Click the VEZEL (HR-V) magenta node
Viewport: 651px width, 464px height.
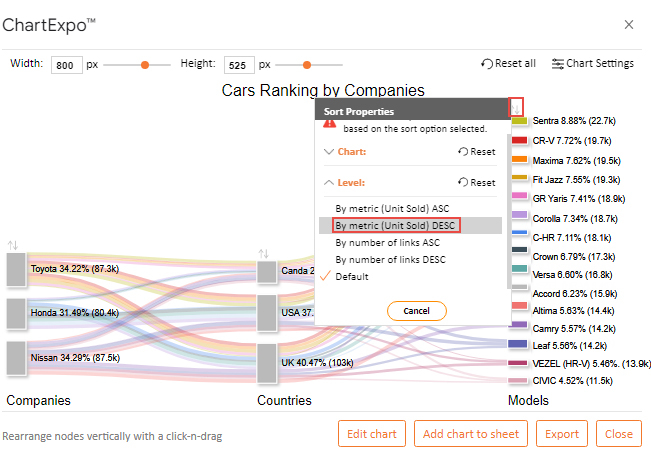(x=517, y=363)
